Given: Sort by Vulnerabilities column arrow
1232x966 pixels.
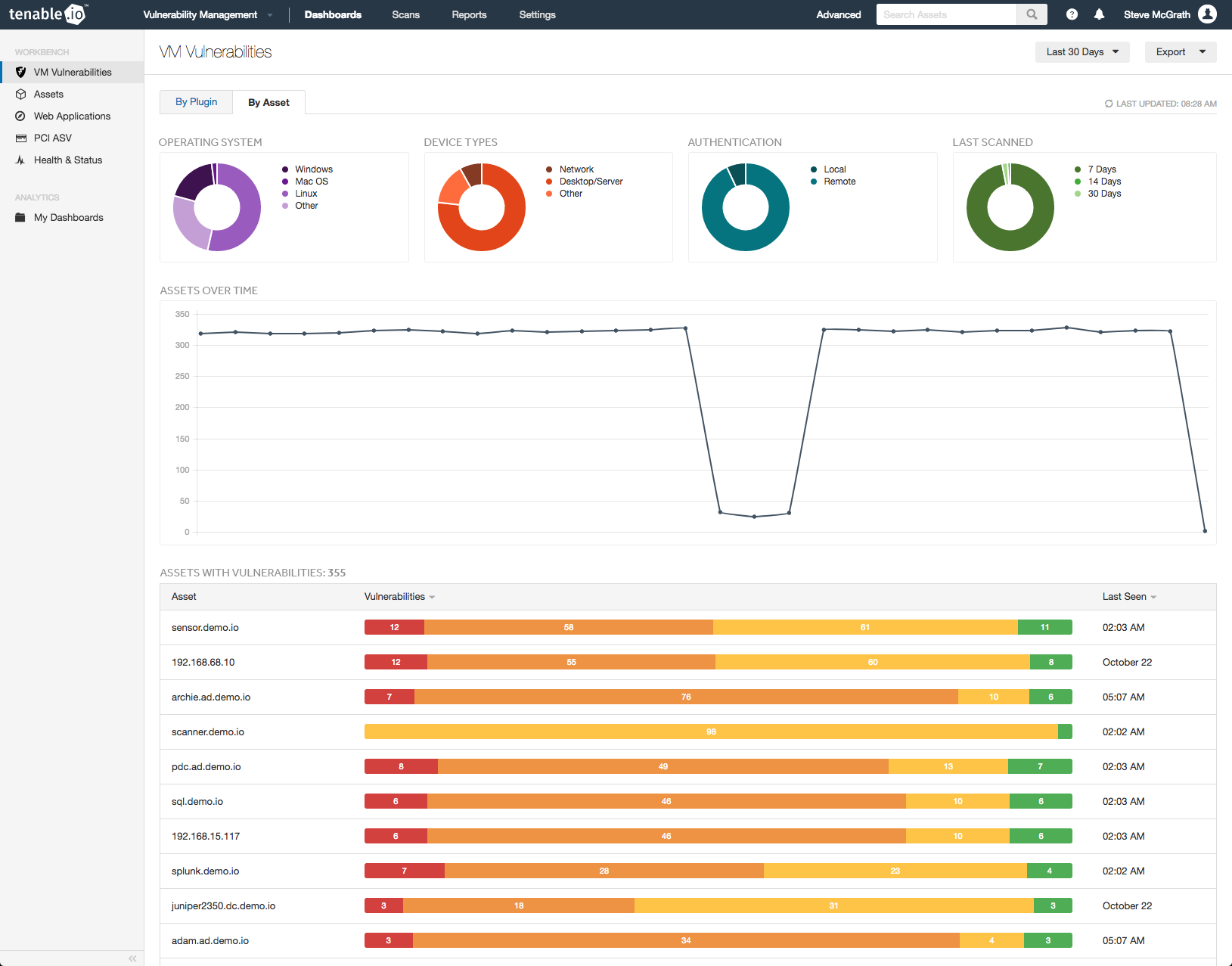Looking at the screenshot, I should tap(432, 598).
